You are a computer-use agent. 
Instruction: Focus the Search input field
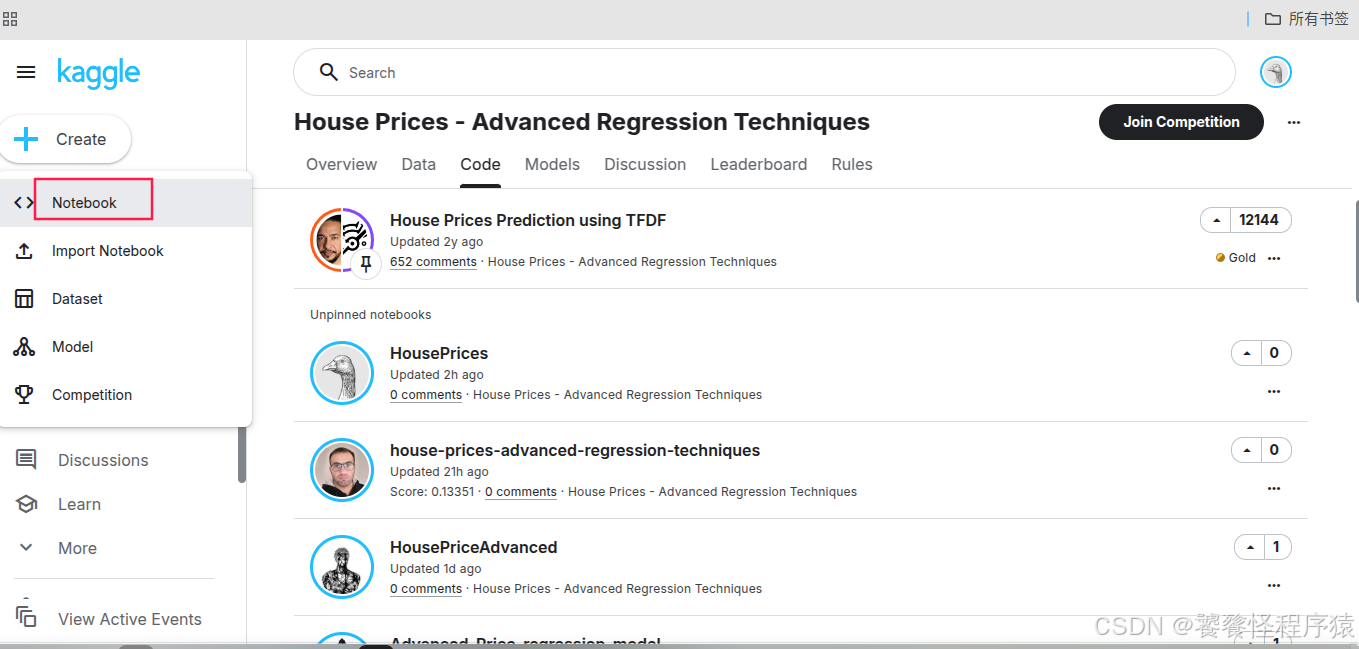(x=764, y=72)
